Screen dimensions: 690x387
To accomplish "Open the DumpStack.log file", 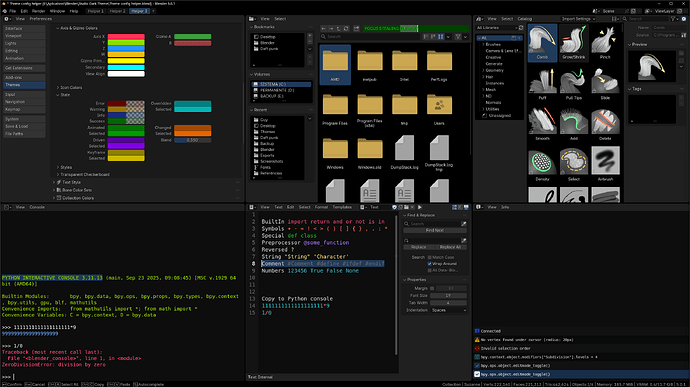I will tap(404, 152).
